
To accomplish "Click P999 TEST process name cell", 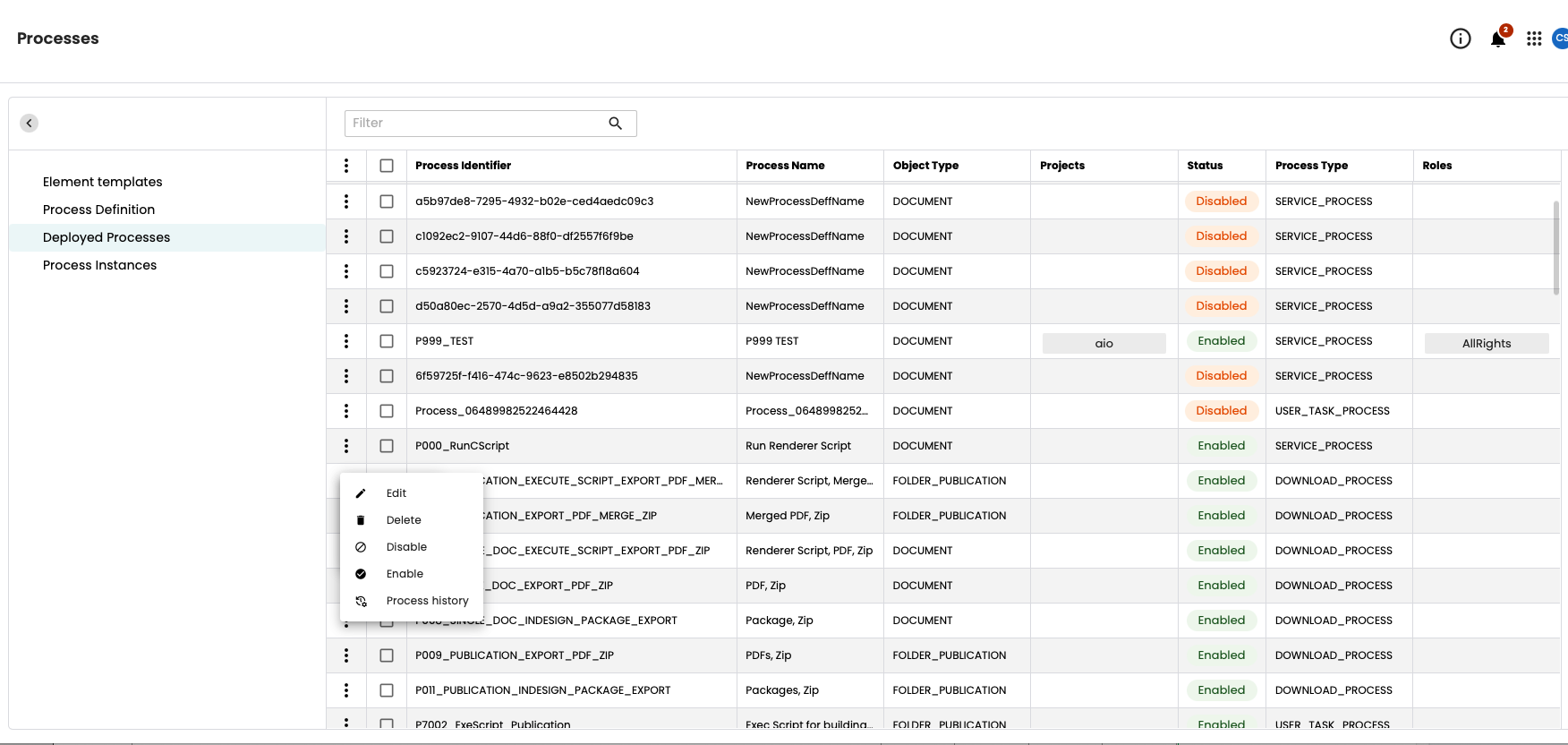I will point(772,341).
